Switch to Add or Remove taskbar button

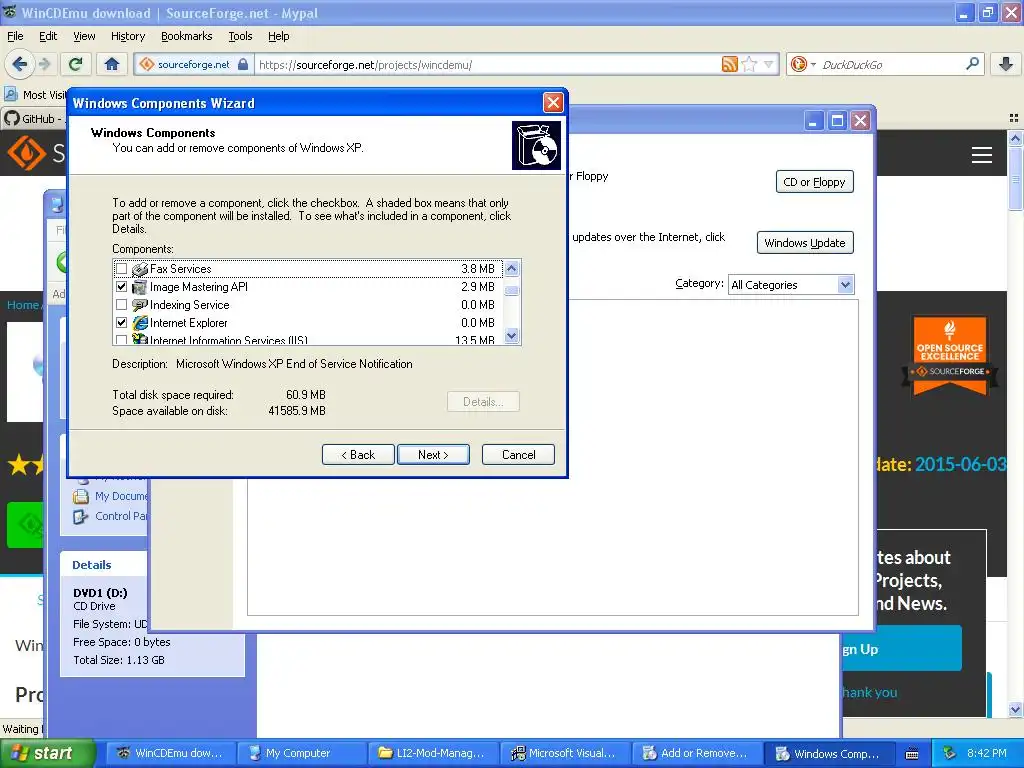click(697, 754)
